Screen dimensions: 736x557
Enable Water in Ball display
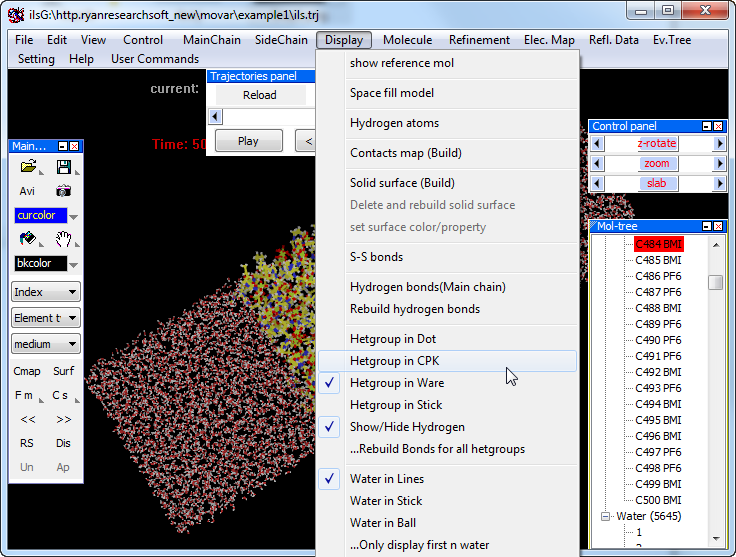tap(447, 523)
